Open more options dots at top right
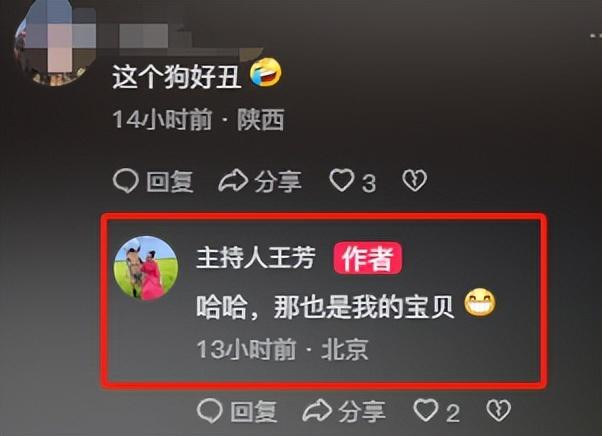 tap(595, 36)
